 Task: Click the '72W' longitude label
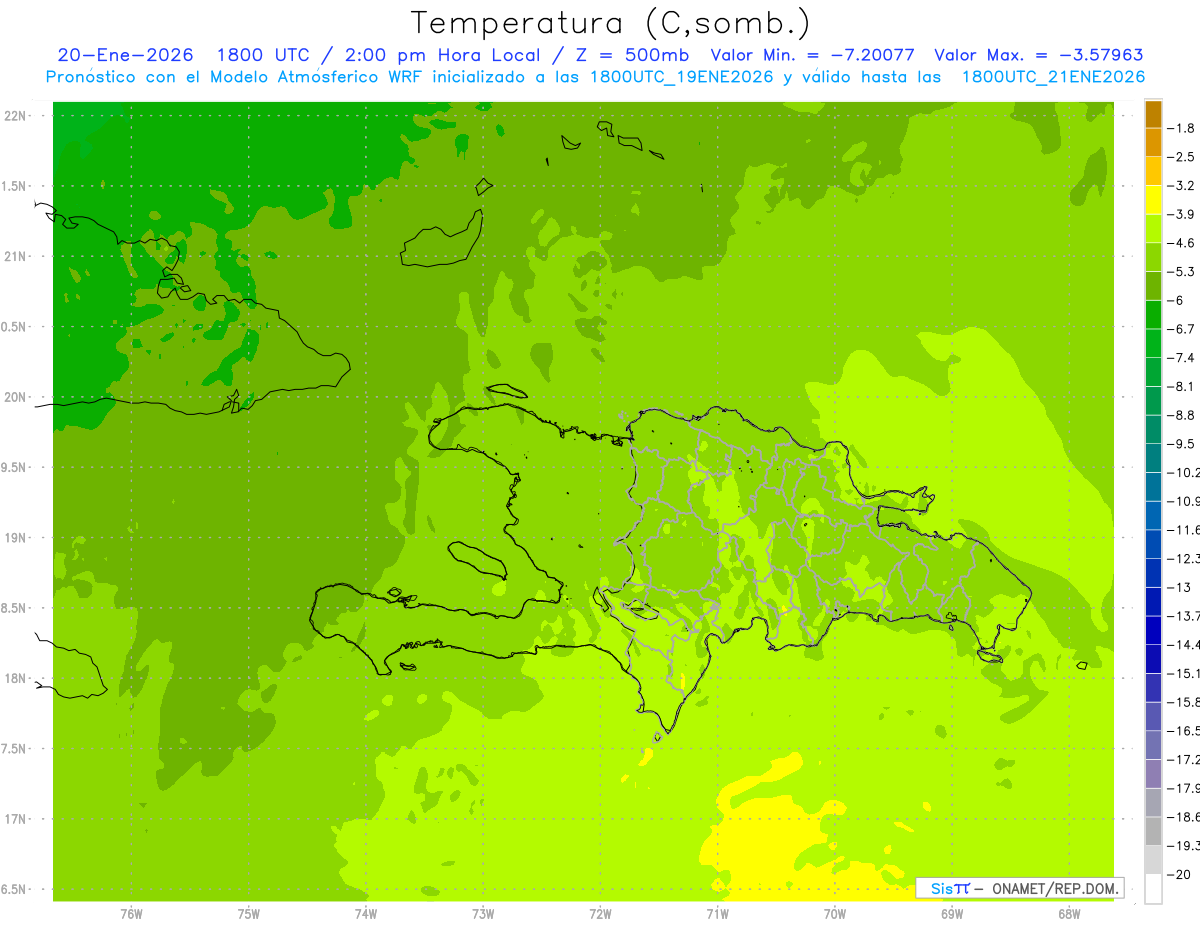(600, 914)
